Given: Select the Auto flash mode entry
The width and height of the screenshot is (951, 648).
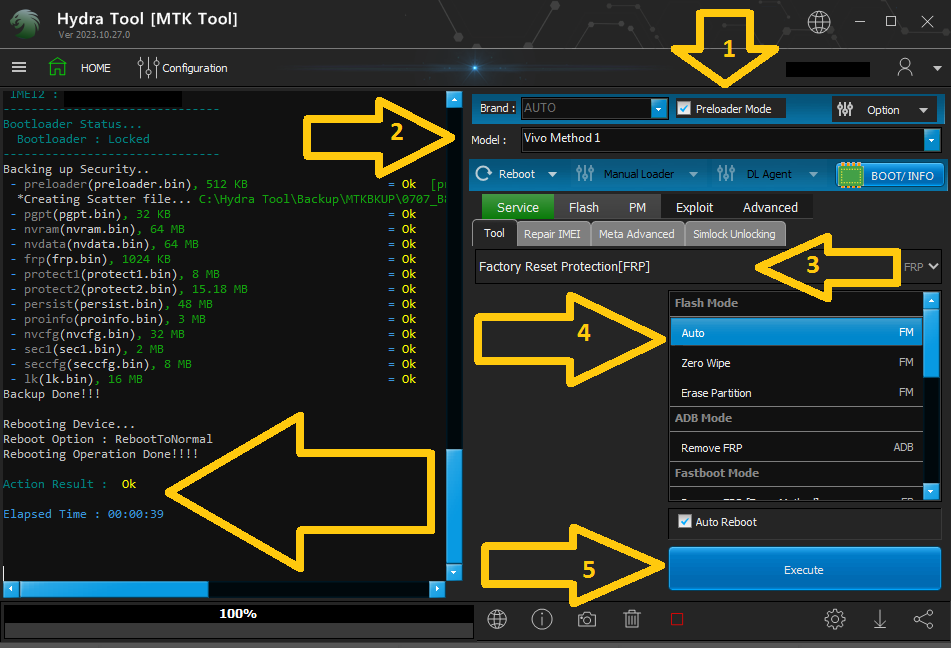Looking at the screenshot, I should coord(796,332).
